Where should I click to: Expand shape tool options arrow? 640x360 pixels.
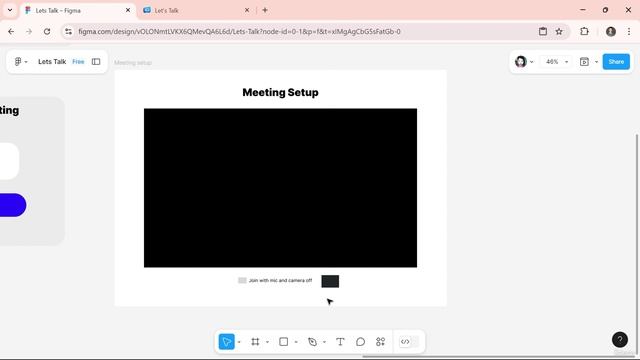coord(296,342)
